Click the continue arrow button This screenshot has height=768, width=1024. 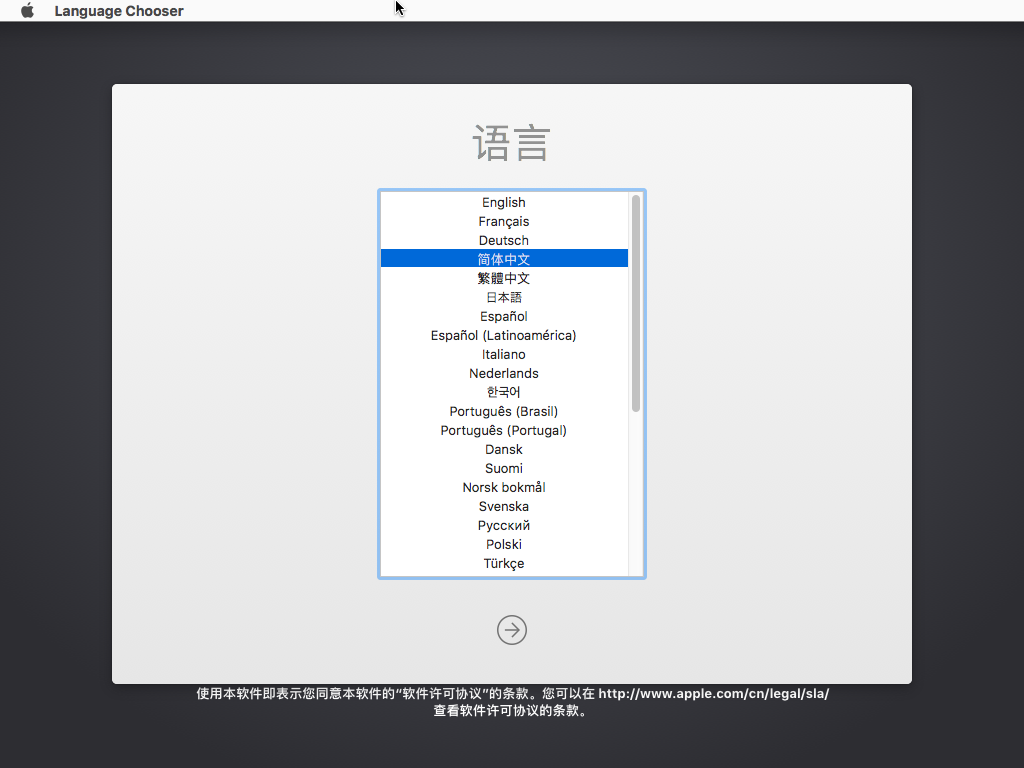[x=511, y=630]
